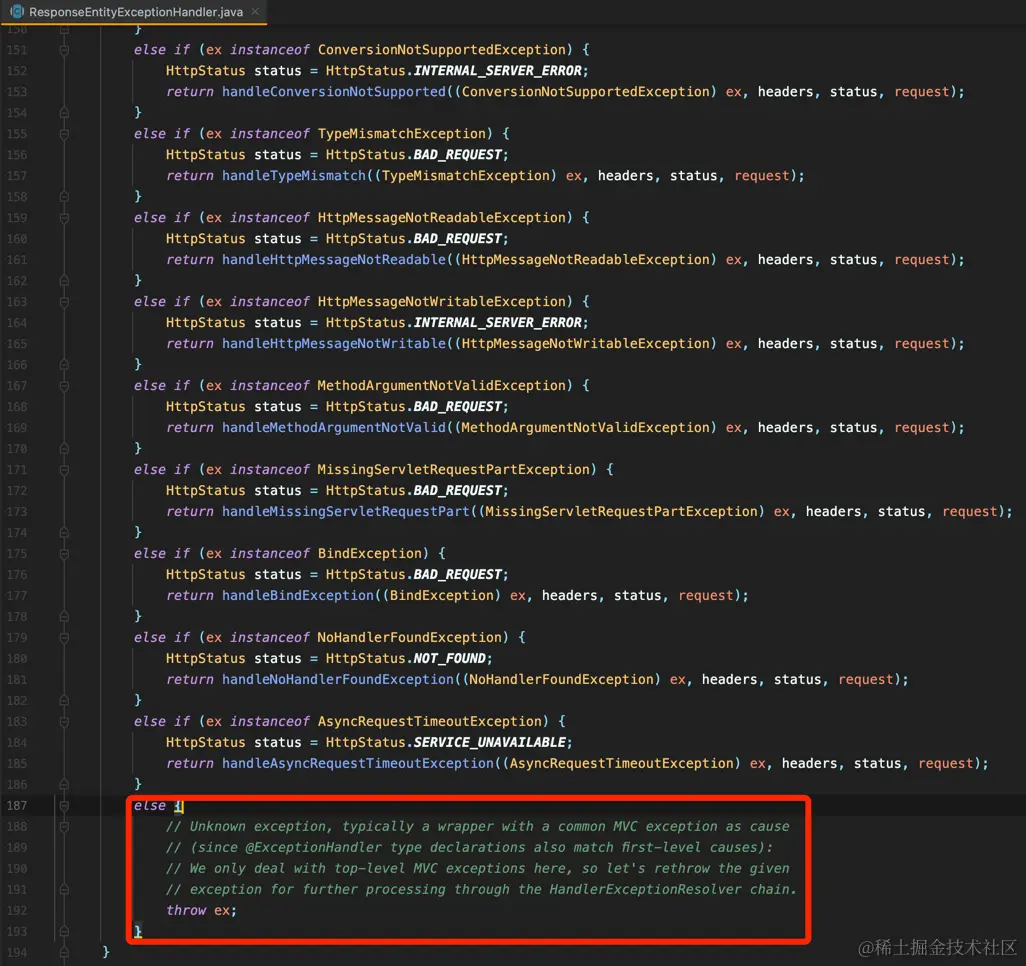Click the gutter marker next to line 159
This screenshot has height=966, width=1026.
63,217
